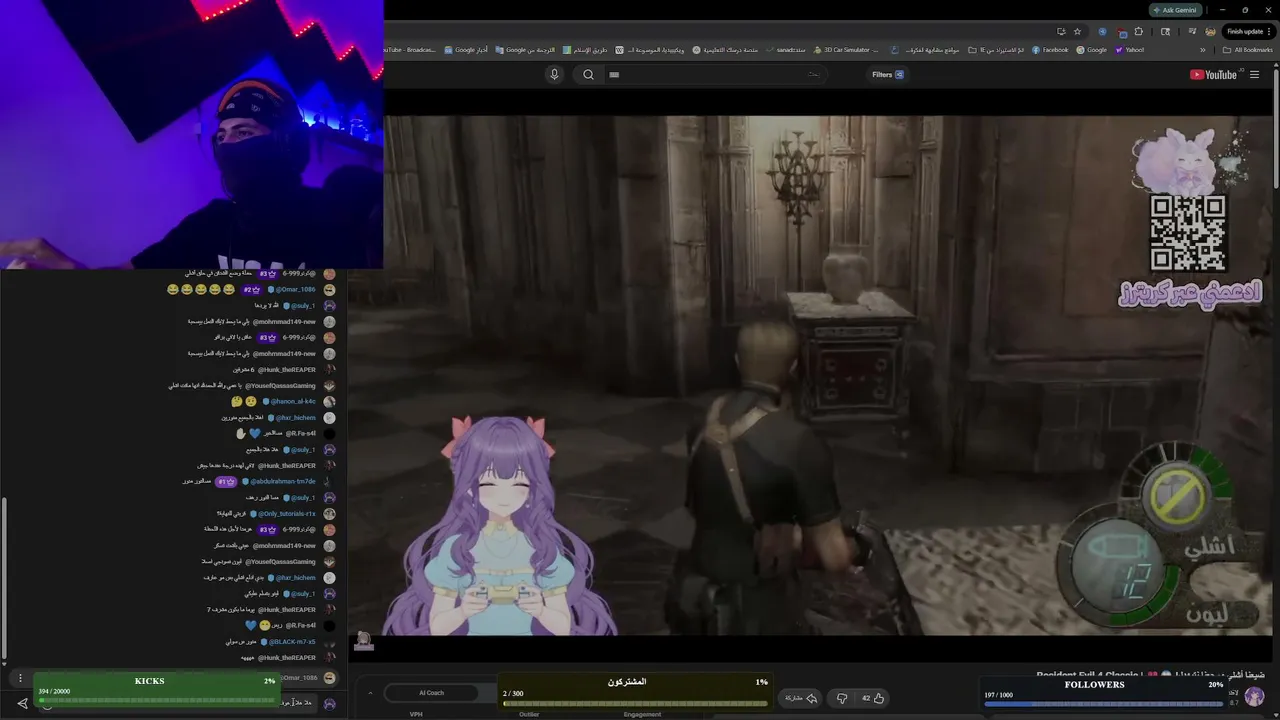This screenshot has height=720, width=1280.
Task: Click the search magnifier icon
Action: click(588, 75)
